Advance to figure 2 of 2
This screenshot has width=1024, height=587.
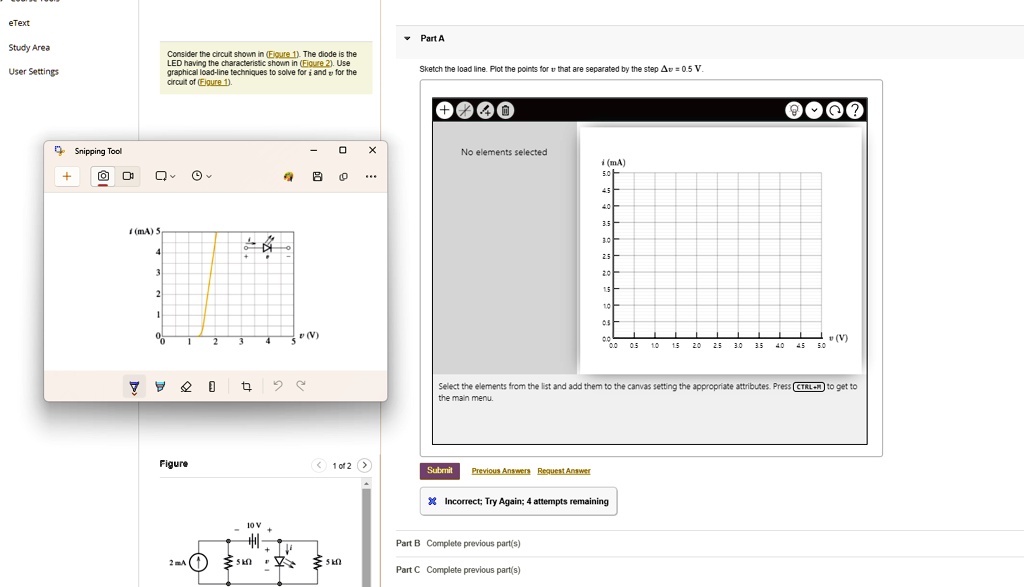pyautogui.click(x=363, y=464)
